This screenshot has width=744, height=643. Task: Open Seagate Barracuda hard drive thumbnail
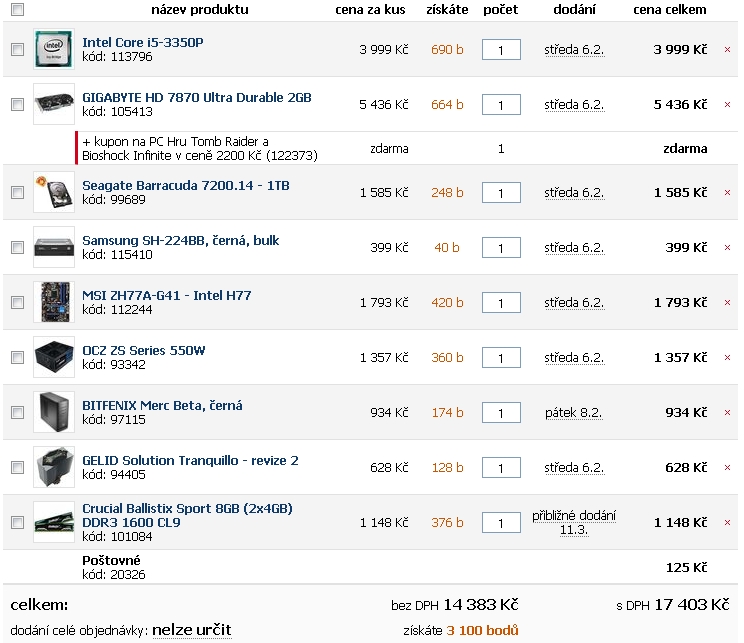click(54, 192)
